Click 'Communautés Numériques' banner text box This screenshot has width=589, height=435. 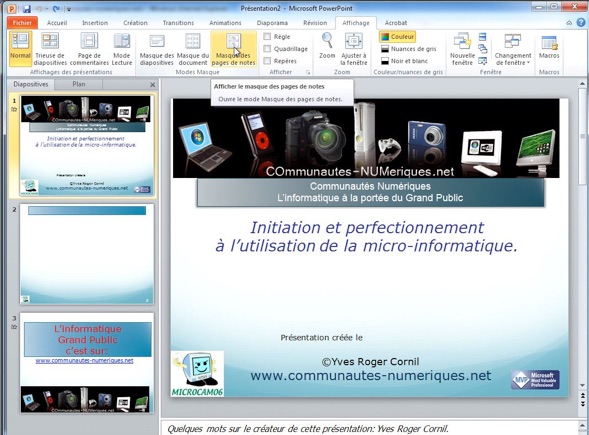pos(370,192)
